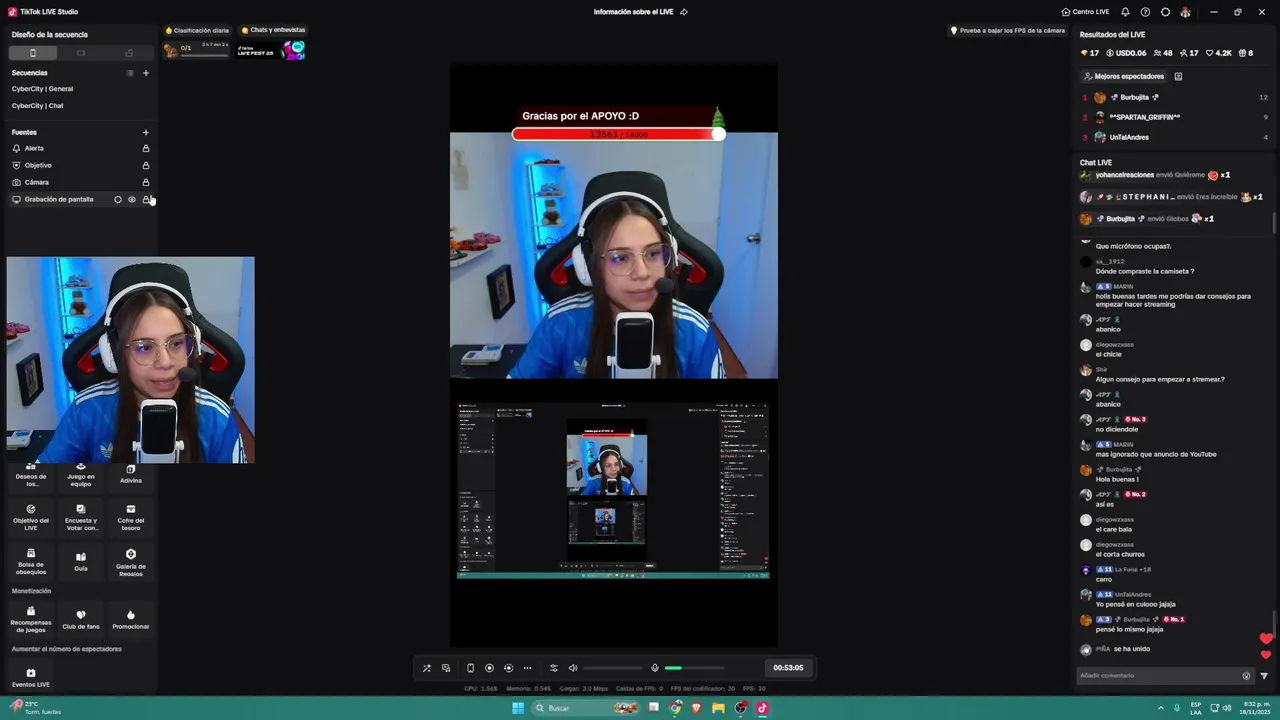Open the emoji picker in comment box
1280x720 pixels.
pos(1246,676)
